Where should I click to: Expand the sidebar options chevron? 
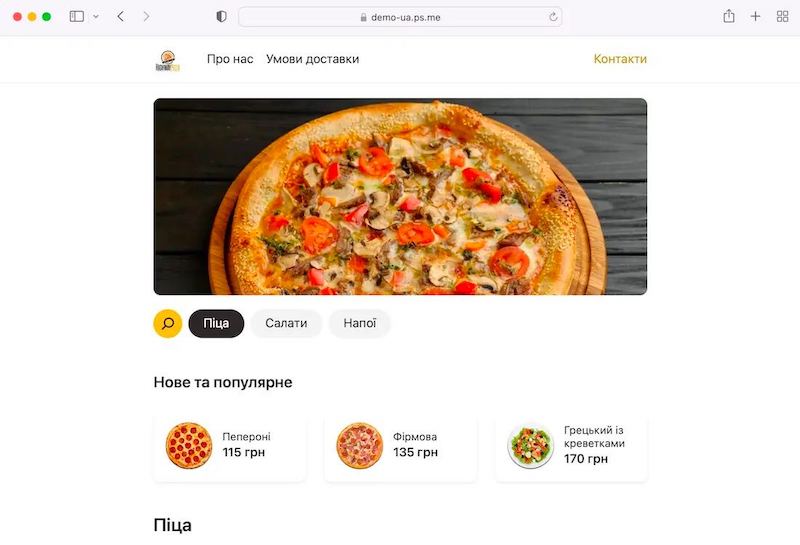(x=96, y=17)
